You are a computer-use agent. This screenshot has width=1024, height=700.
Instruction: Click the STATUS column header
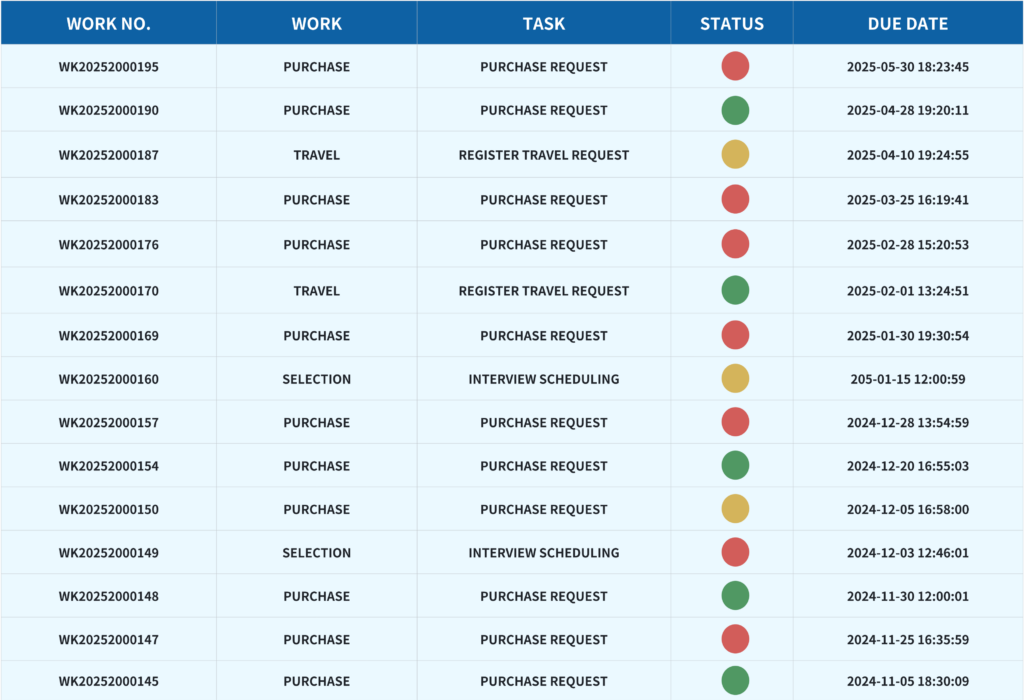731,24
